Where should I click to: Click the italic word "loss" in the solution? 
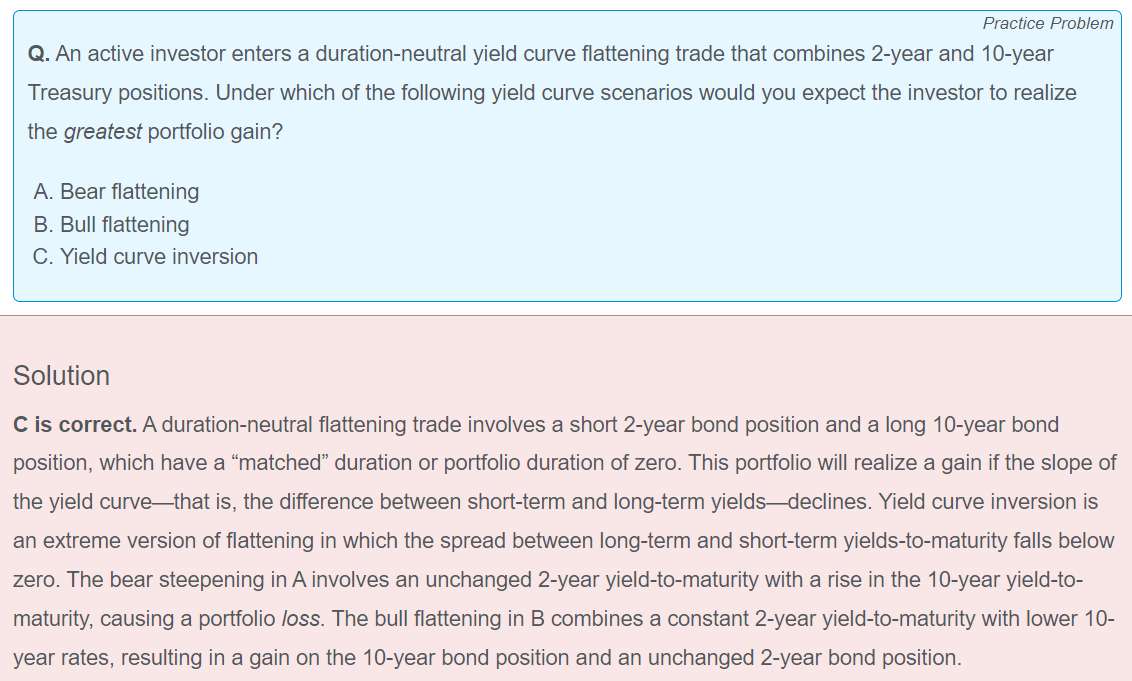point(302,619)
